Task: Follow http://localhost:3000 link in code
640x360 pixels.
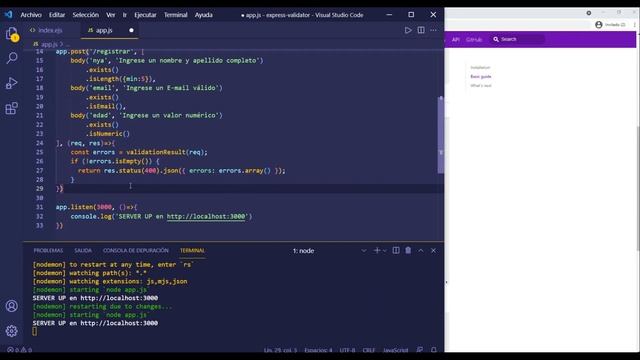Action: (206, 216)
